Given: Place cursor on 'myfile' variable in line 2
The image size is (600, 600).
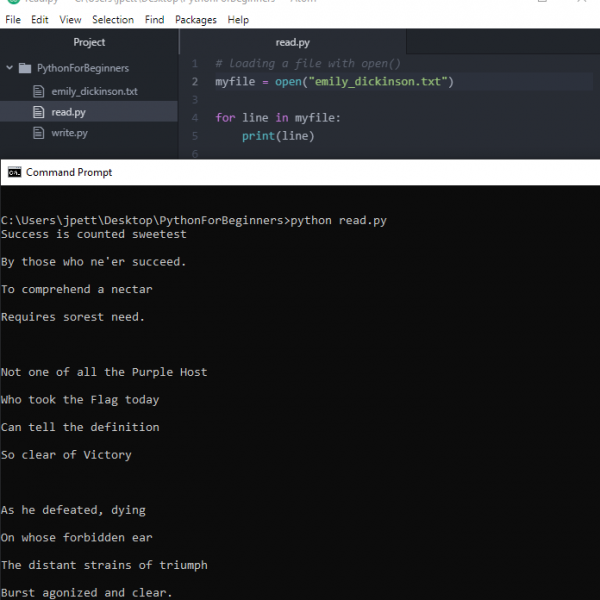Looking at the screenshot, I should click(x=235, y=82).
